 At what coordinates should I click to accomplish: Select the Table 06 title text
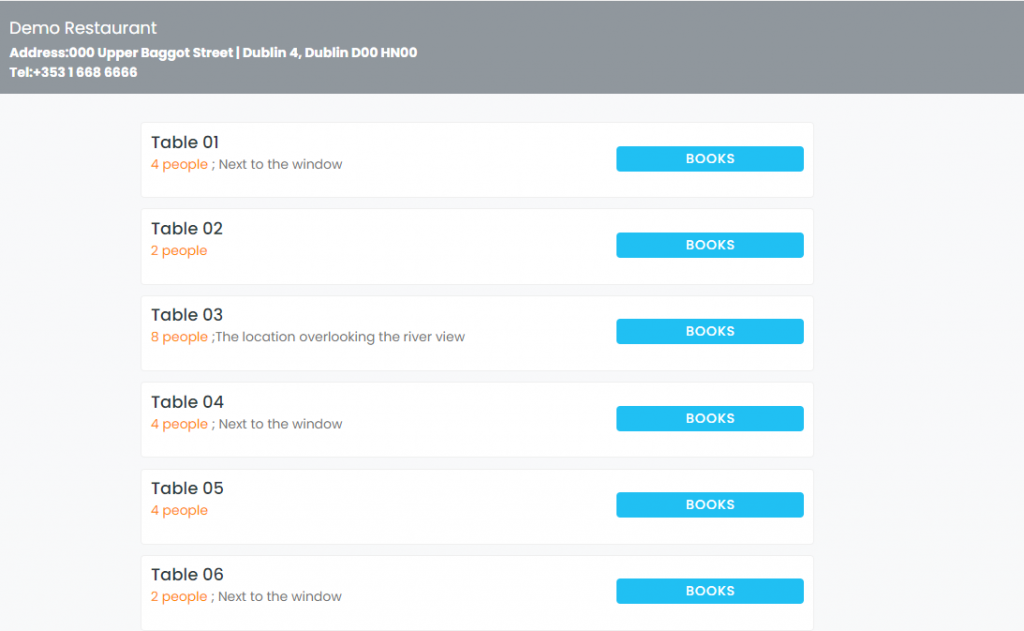187,574
